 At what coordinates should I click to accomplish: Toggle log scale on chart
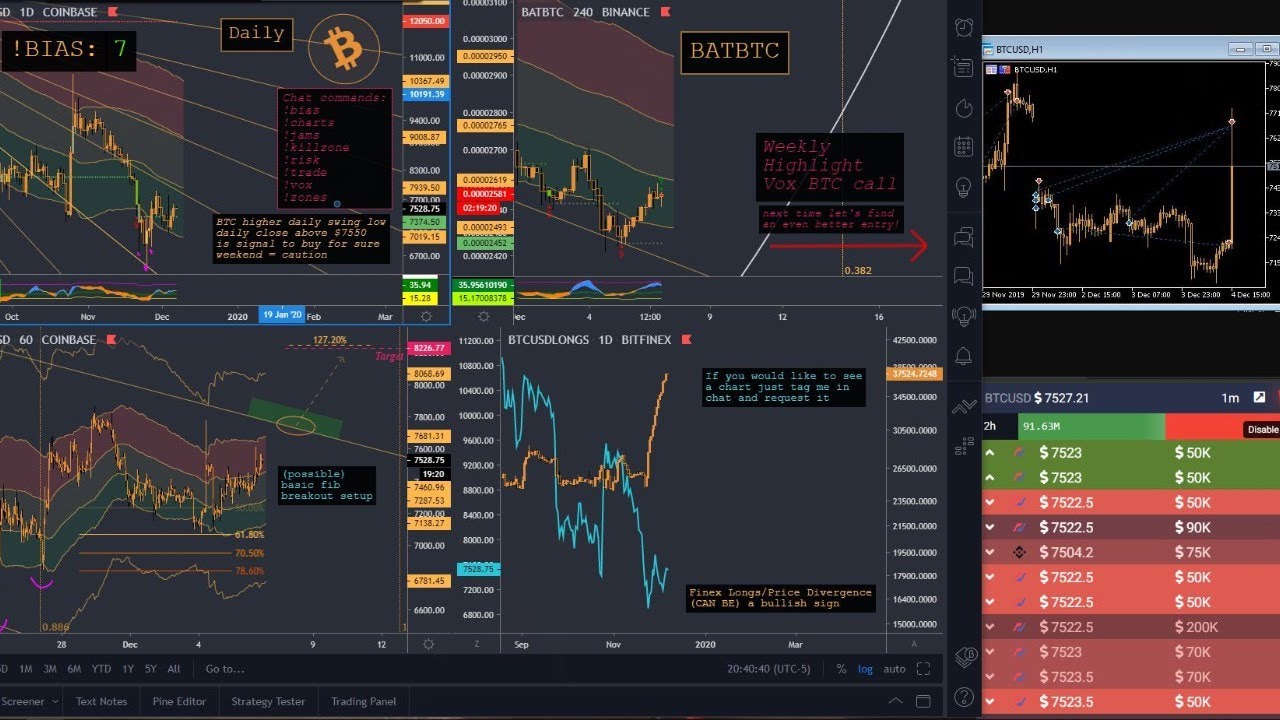[865, 669]
